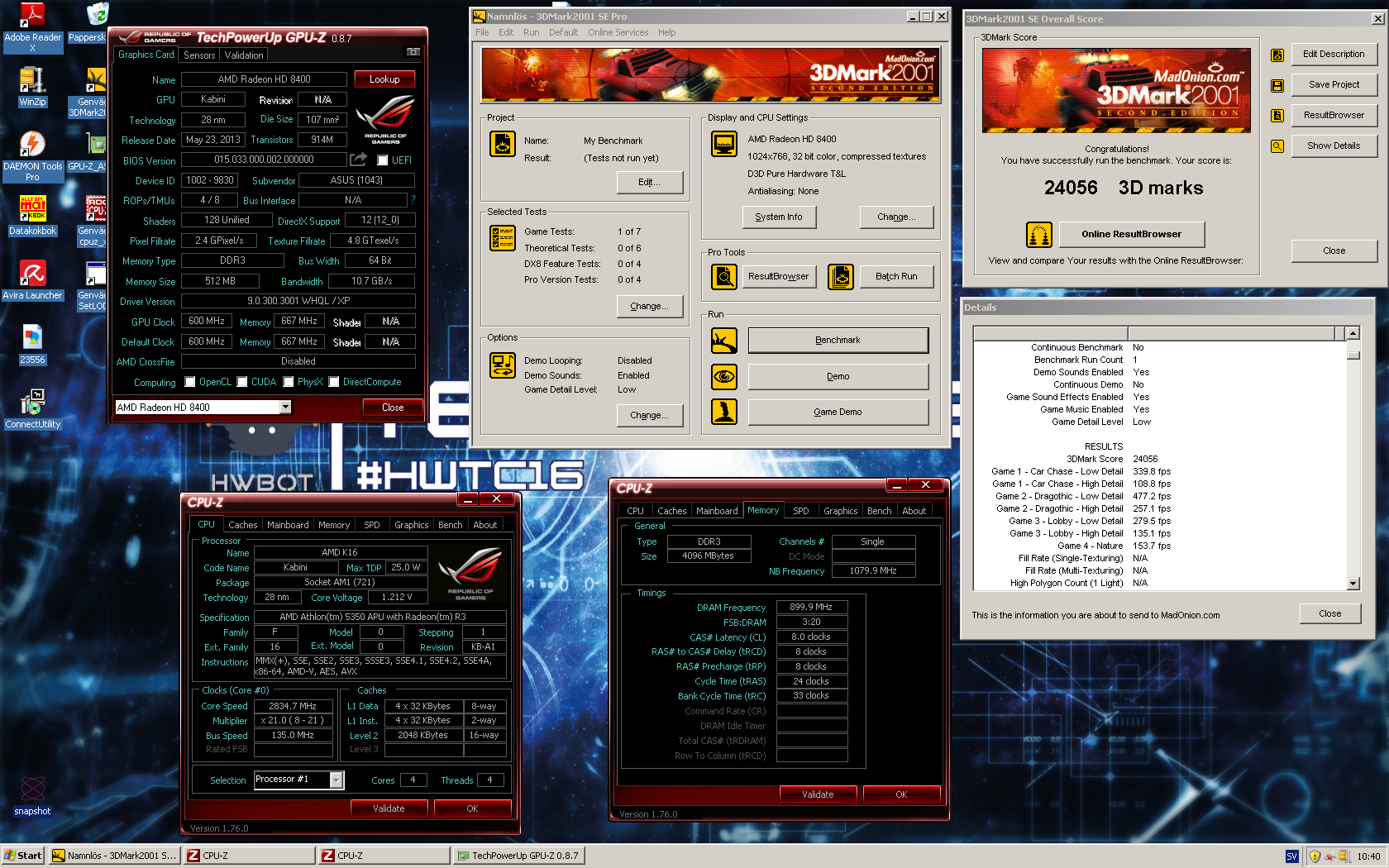
Task: Open Datakokbok desktop icon
Action: click(32, 216)
